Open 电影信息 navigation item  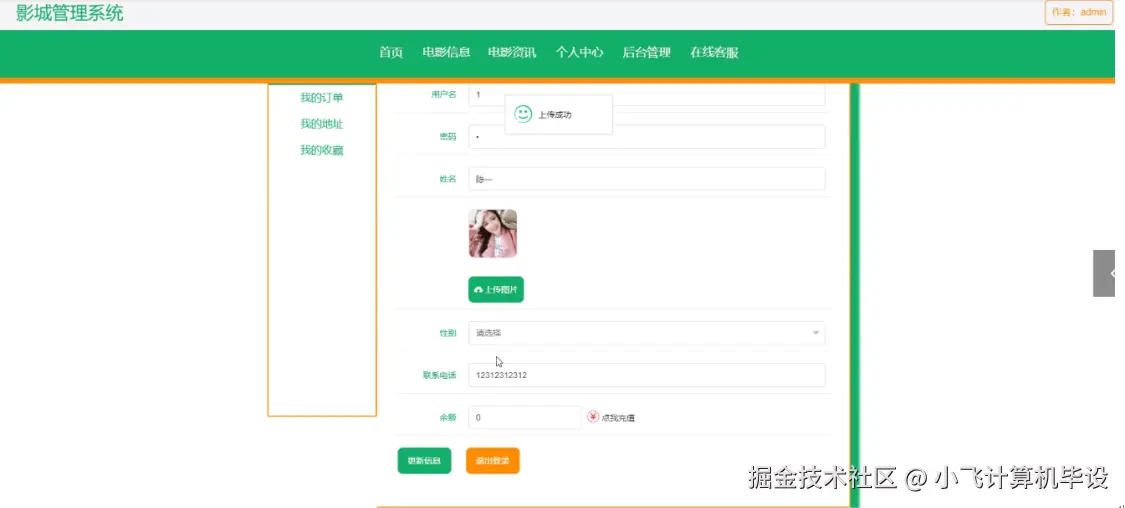446,52
